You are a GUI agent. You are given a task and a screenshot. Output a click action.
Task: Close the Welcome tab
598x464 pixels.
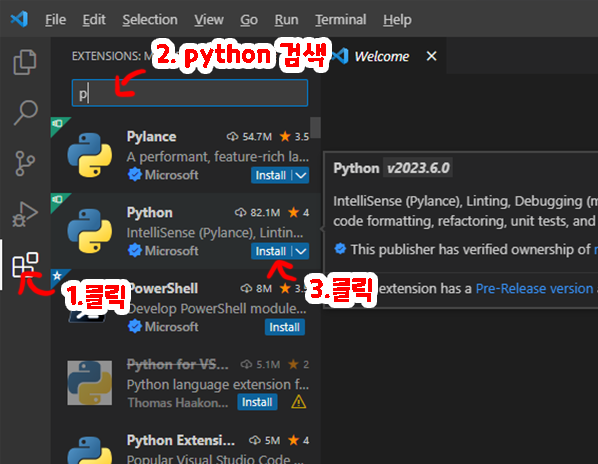(431, 56)
